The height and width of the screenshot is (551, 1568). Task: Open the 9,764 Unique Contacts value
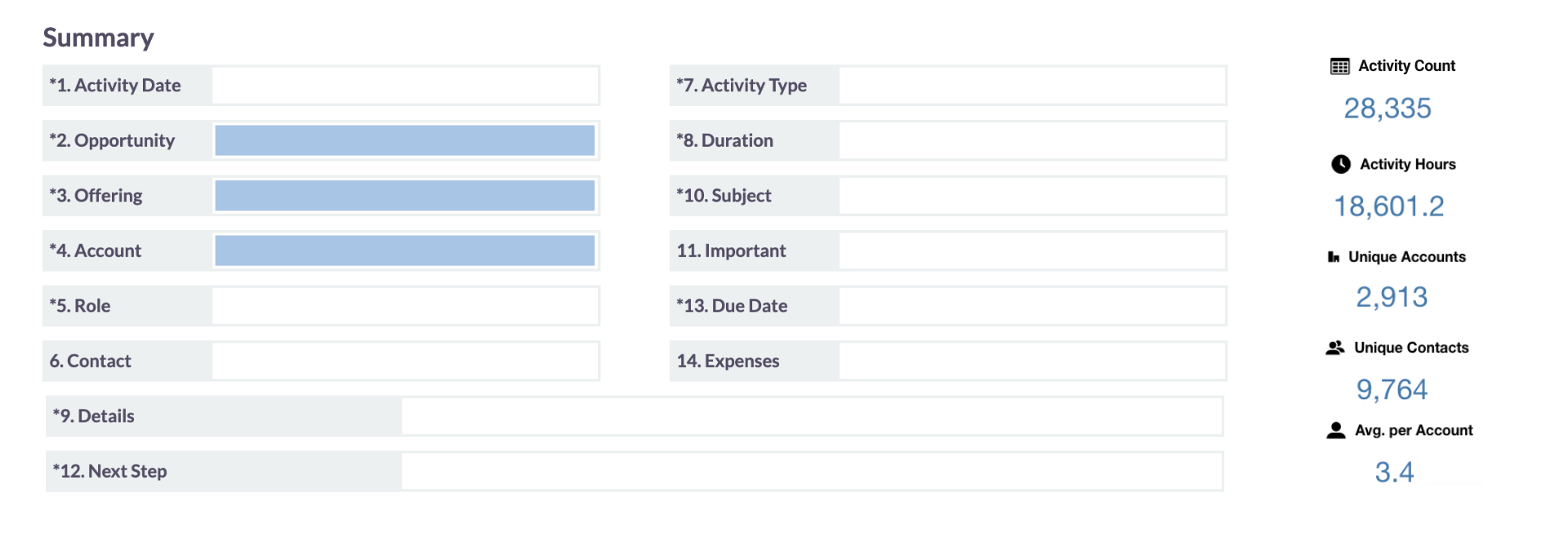[1392, 389]
